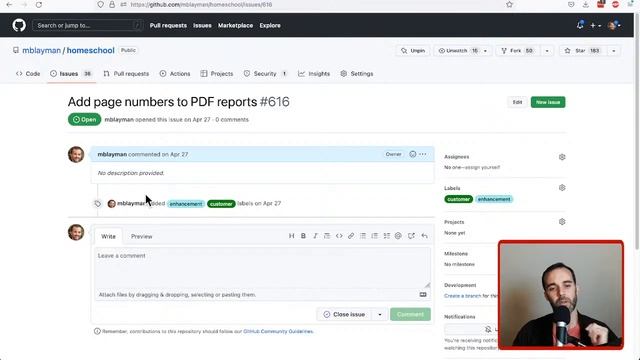Image resolution: width=640 pixels, height=360 pixels.
Task: Click the green Comment button
Action: point(410,314)
